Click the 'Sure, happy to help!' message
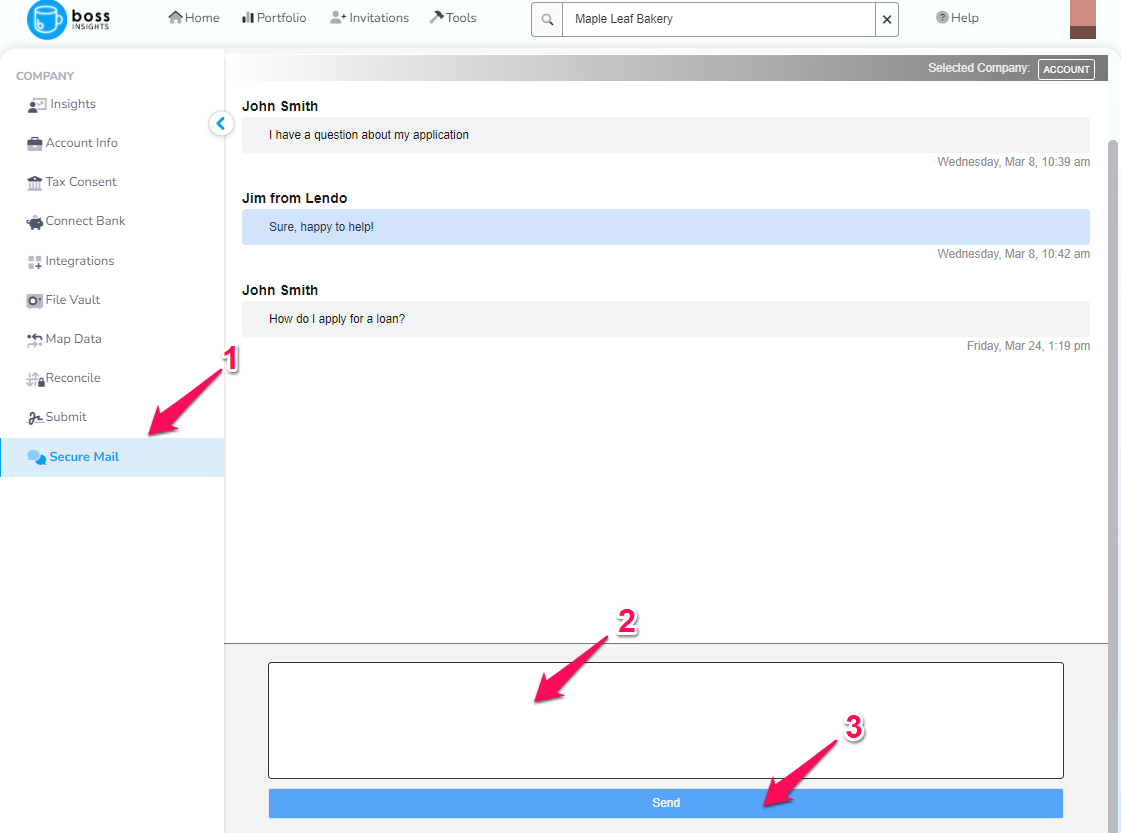 [666, 227]
